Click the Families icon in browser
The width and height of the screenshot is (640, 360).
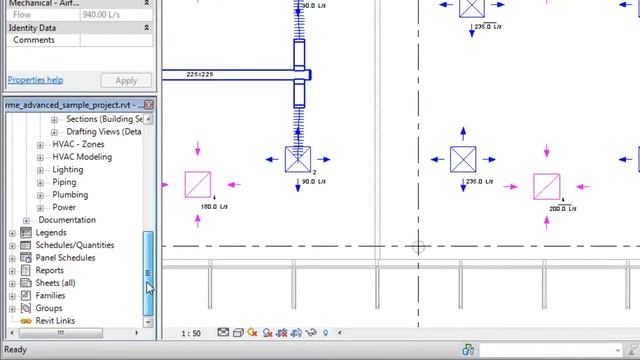click(x=26, y=296)
